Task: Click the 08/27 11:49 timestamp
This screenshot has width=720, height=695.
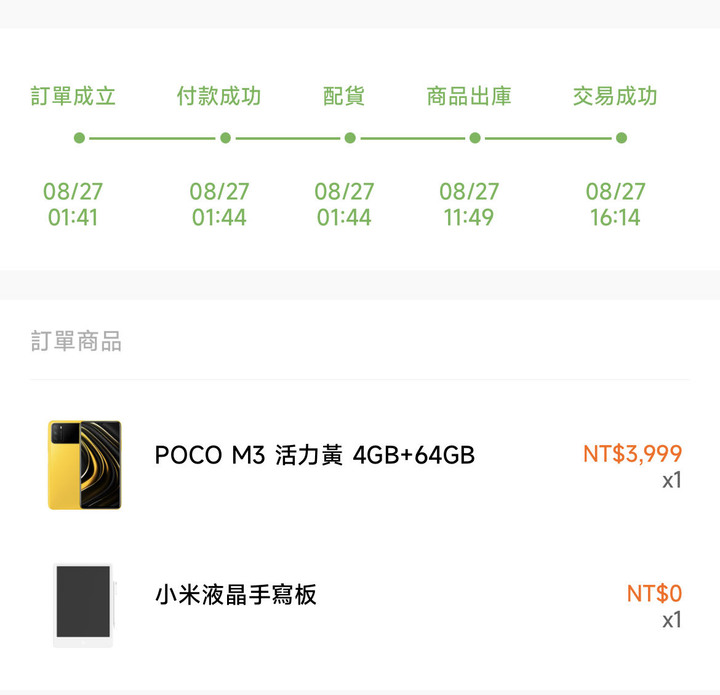Action: [469, 204]
